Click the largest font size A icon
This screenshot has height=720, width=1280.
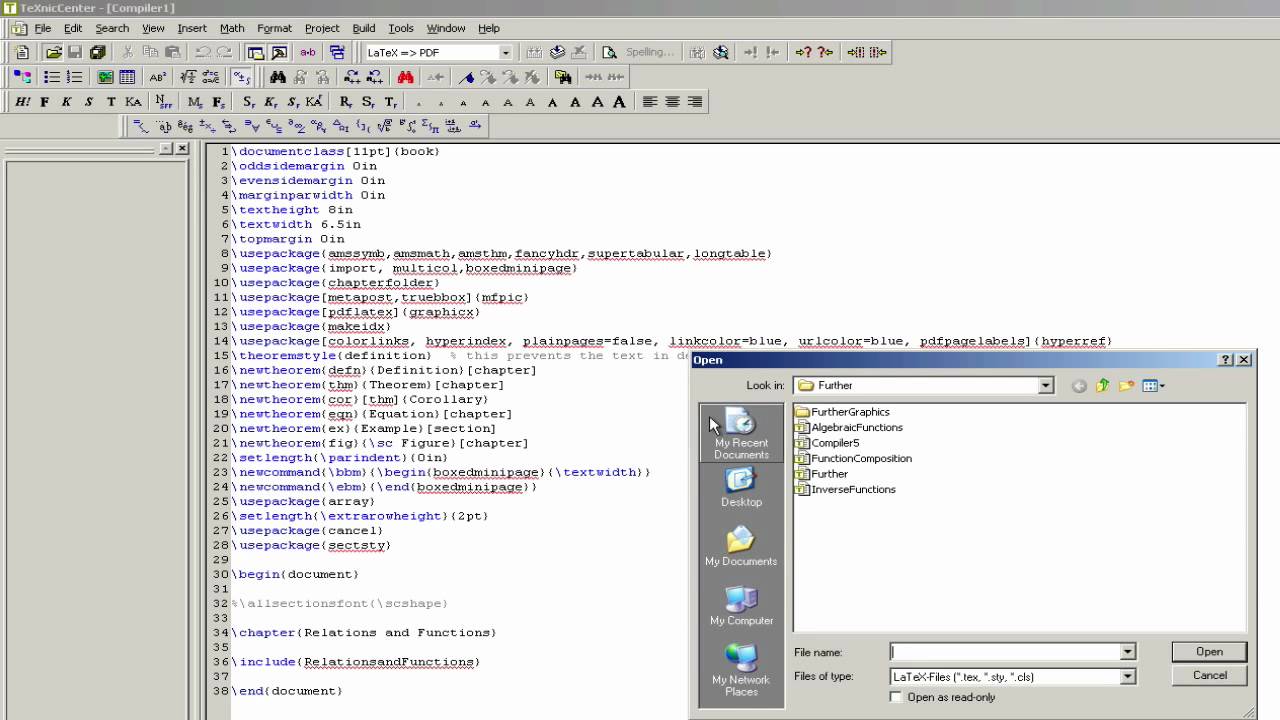(620, 102)
